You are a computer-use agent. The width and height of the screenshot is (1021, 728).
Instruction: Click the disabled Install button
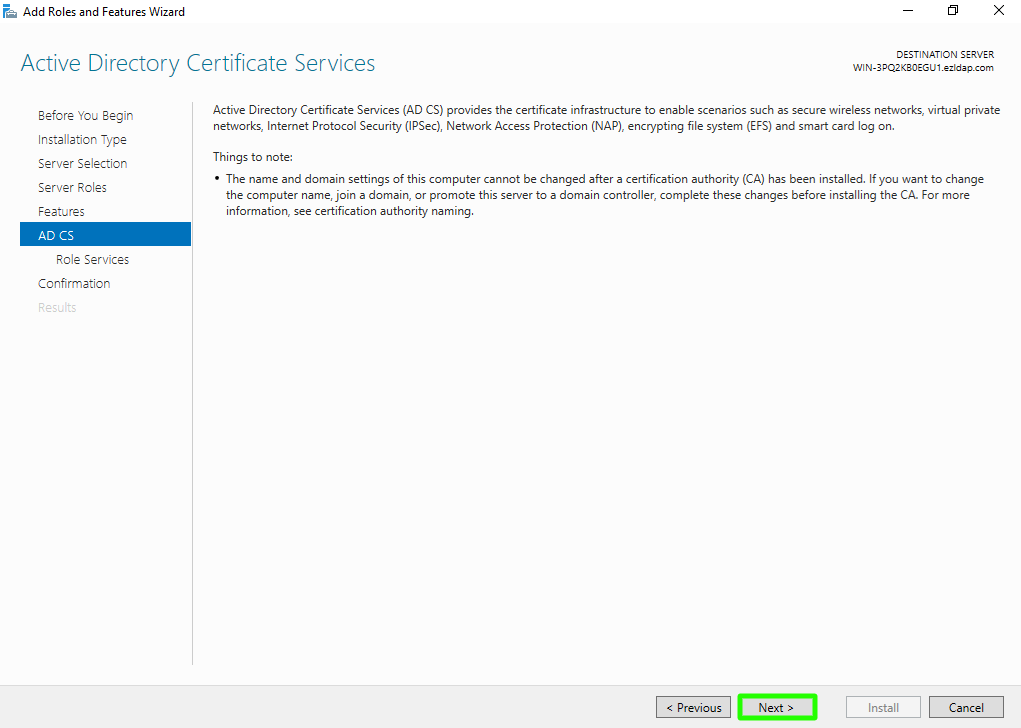pyautogui.click(x=883, y=708)
